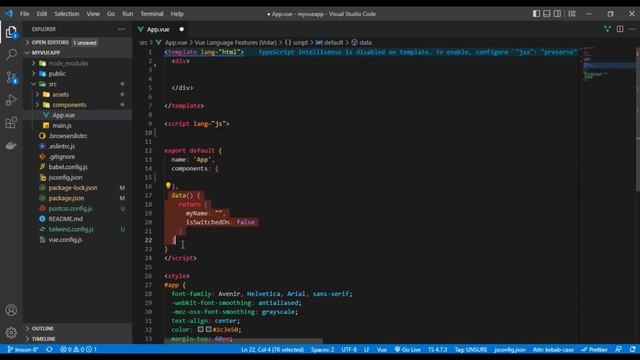This screenshot has height=360, width=640.
Task: Click the script breadcrumb item
Action: (297, 42)
